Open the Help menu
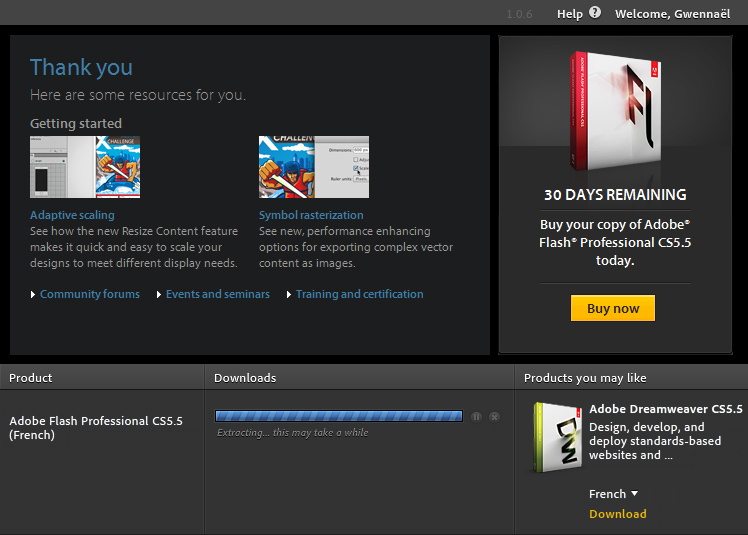The width and height of the screenshot is (748, 535). click(570, 14)
